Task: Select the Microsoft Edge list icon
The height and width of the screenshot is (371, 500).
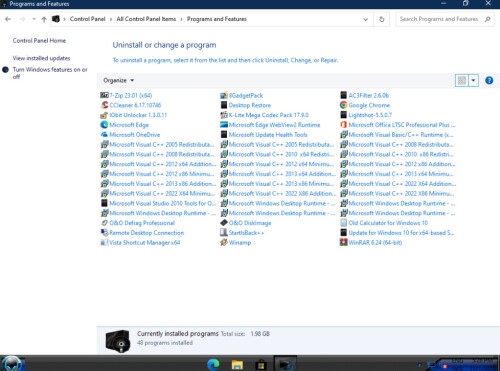Action: click(104, 125)
